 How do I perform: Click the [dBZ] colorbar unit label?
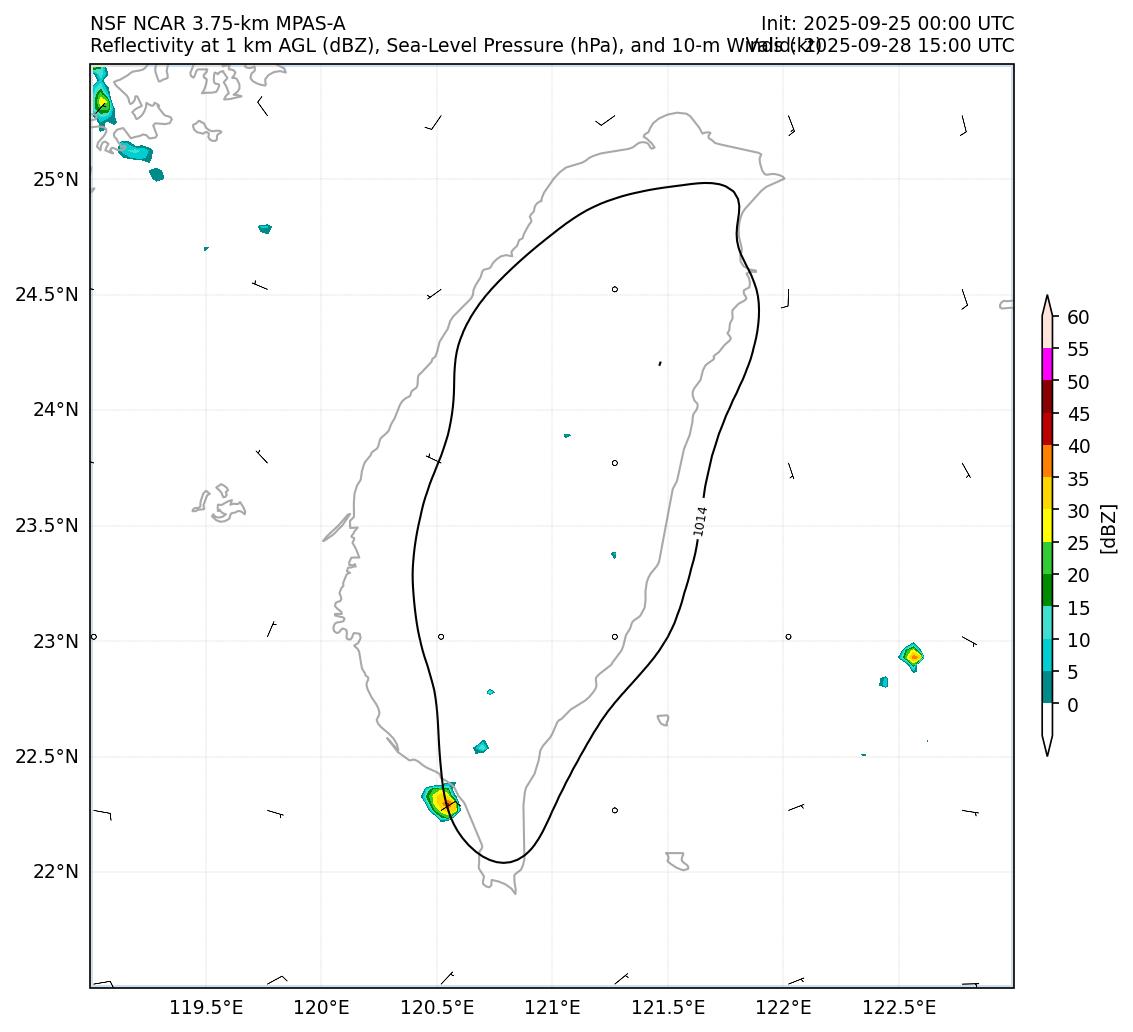(x=1107, y=527)
